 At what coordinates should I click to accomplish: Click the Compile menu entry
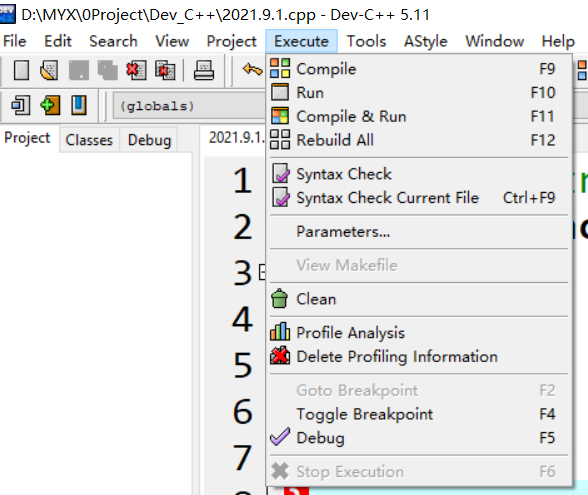coord(419,69)
